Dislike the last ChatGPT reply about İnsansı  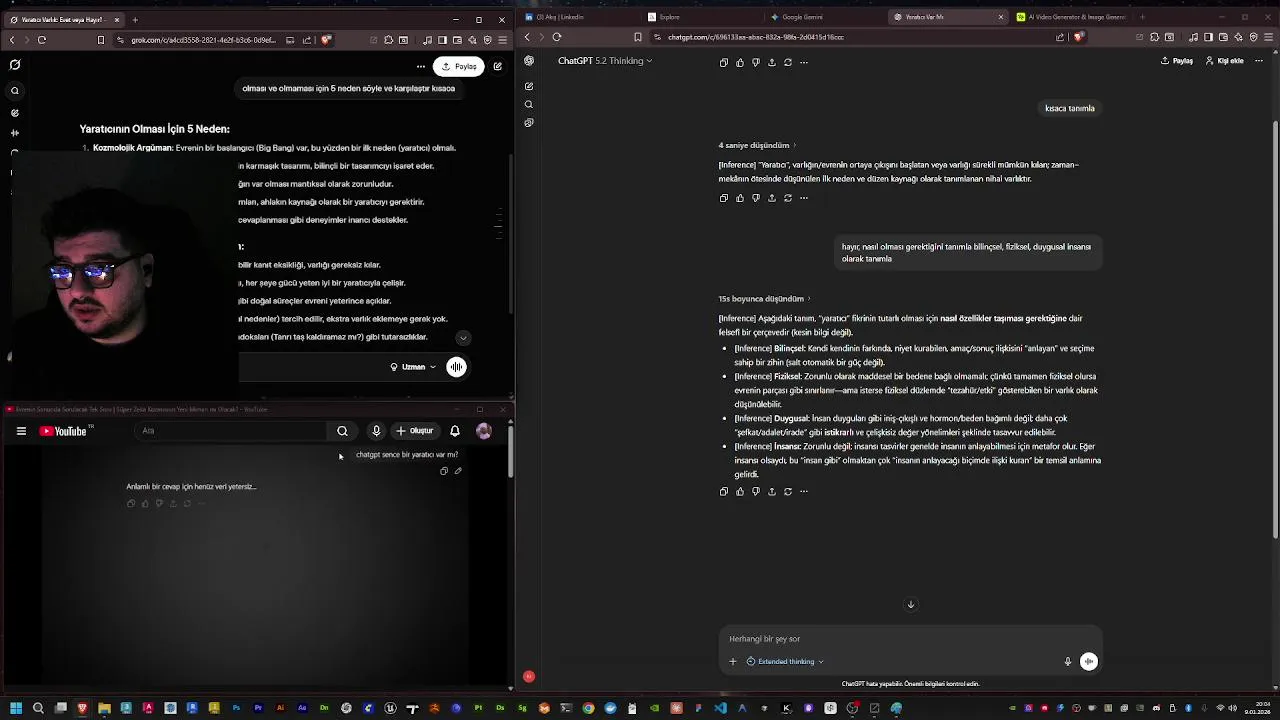pos(756,492)
